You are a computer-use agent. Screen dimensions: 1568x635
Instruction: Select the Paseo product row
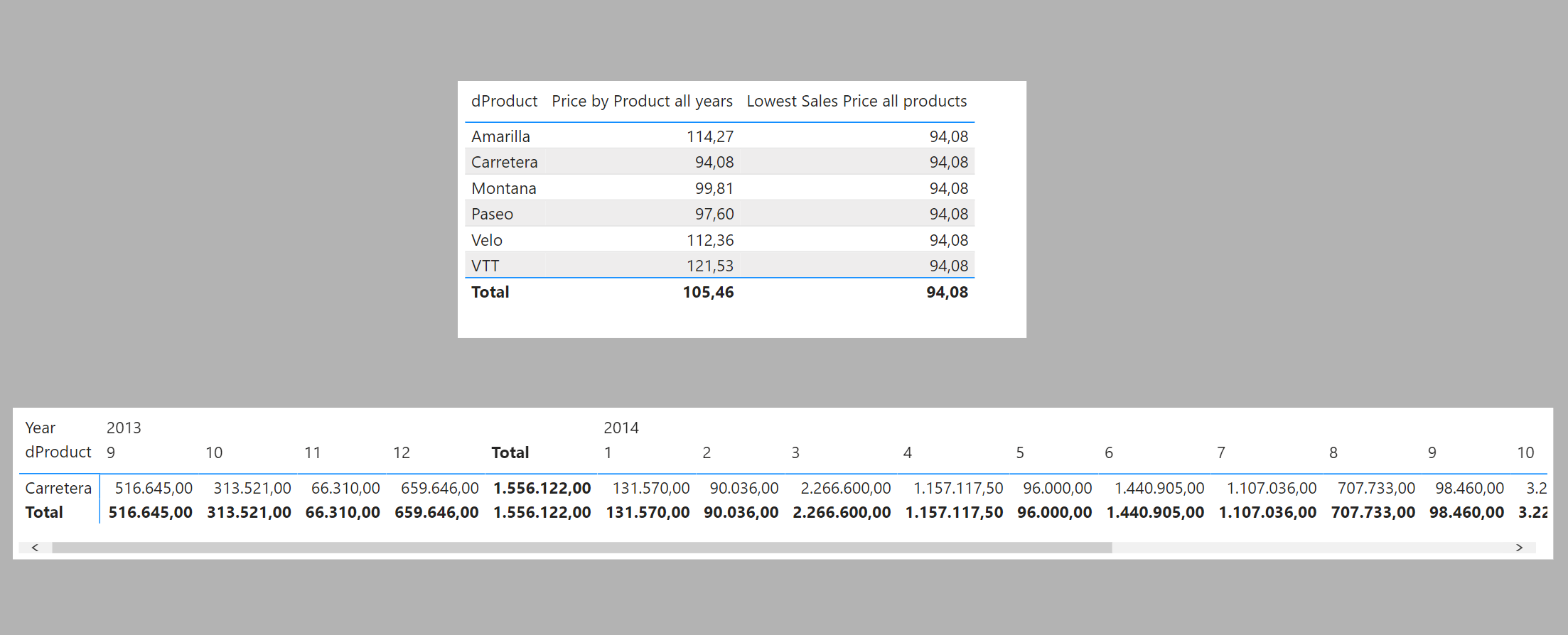click(x=719, y=214)
